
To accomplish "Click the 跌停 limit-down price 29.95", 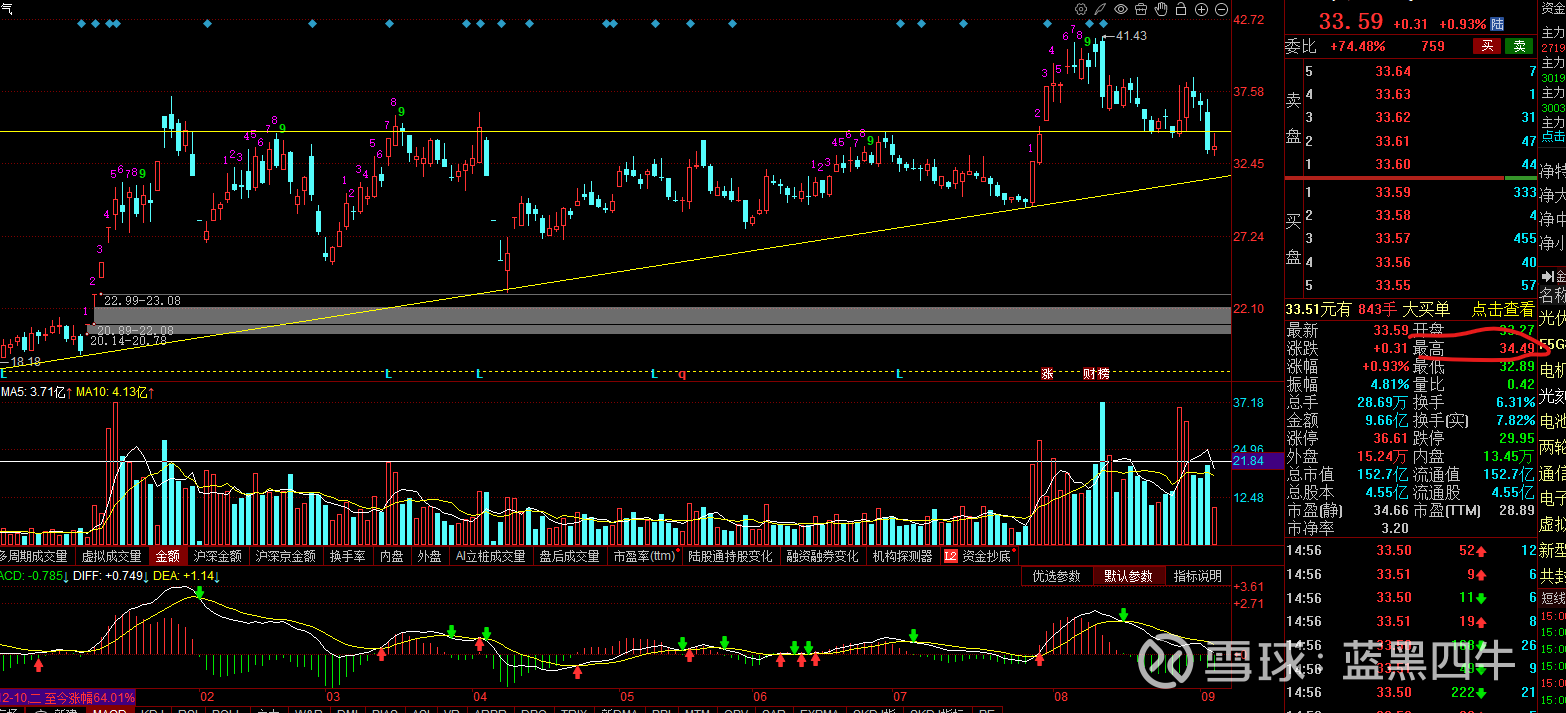I will coord(1516,438).
